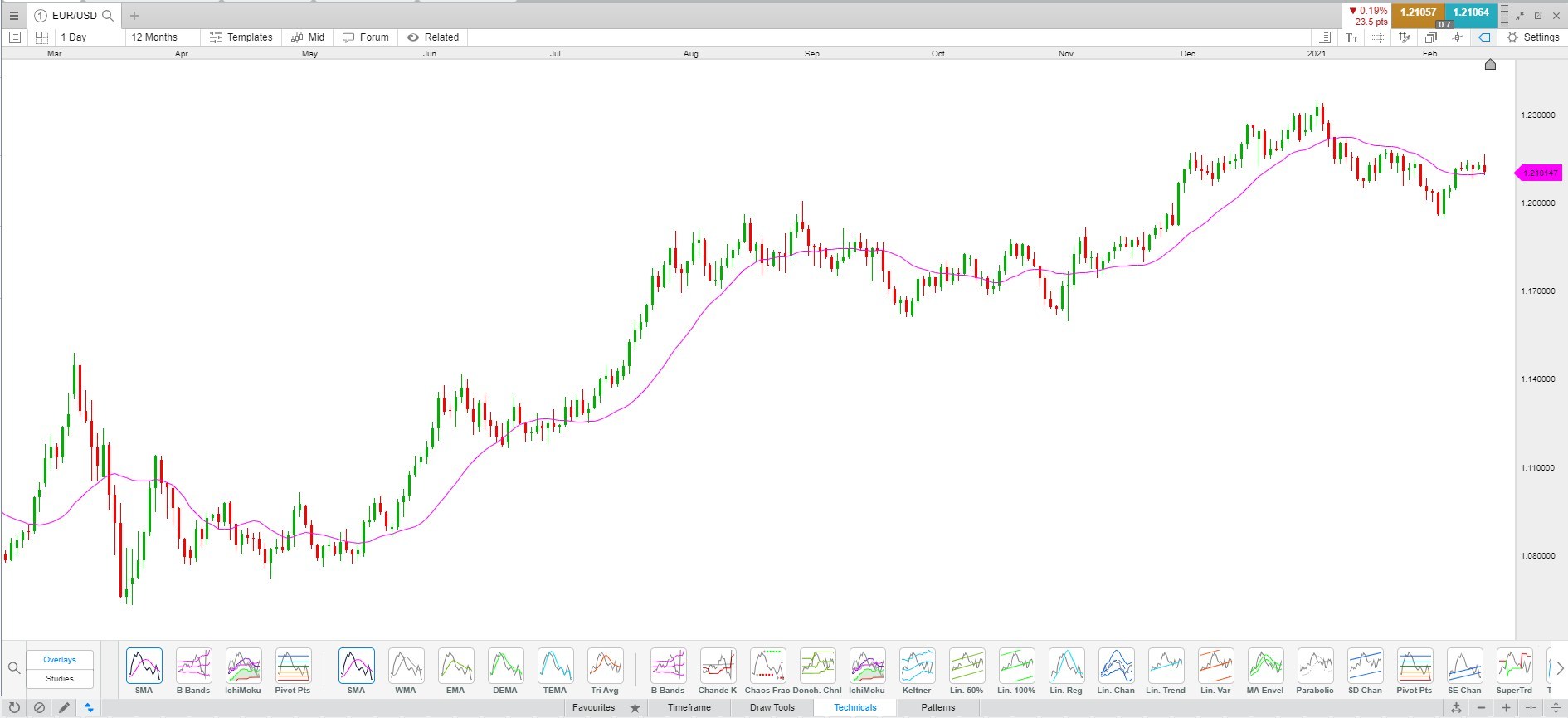Click the pencil draw icon

[x=64, y=708]
